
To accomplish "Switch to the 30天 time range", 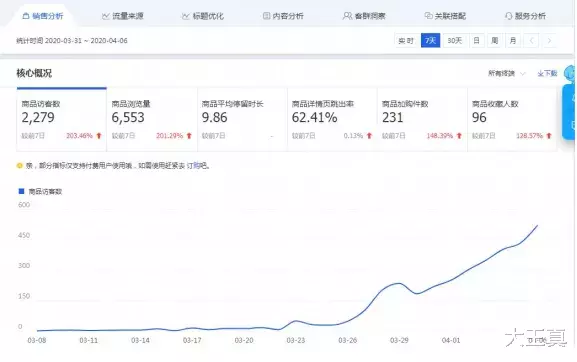I will (x=455, y=40).
